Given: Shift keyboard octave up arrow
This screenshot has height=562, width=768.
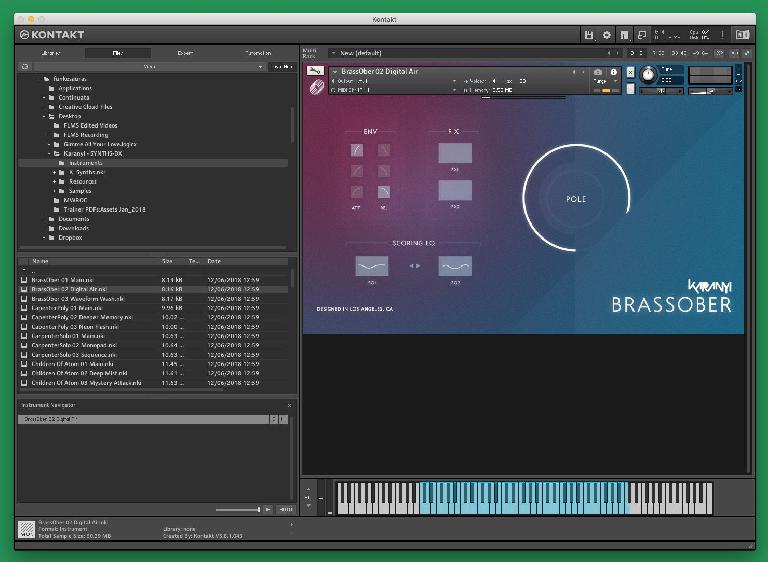Looking at the screenshot, I should tap(308, 489).
